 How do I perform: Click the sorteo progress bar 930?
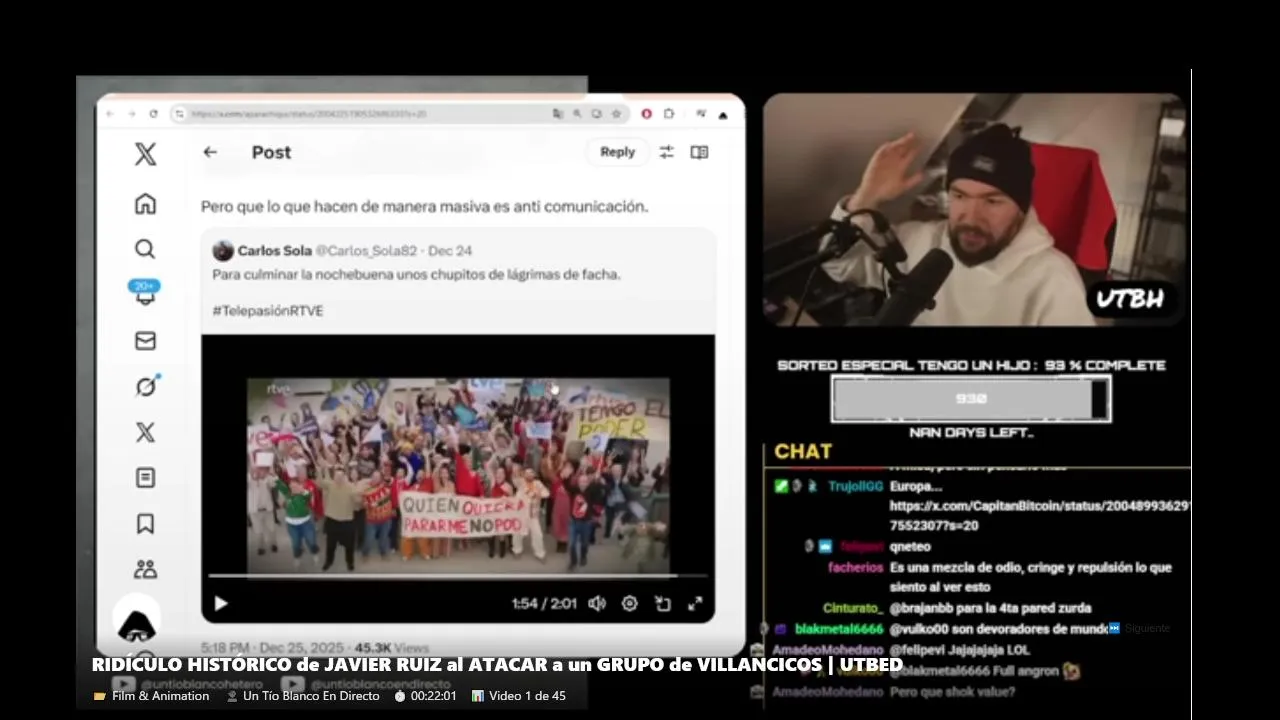(971, 399)
